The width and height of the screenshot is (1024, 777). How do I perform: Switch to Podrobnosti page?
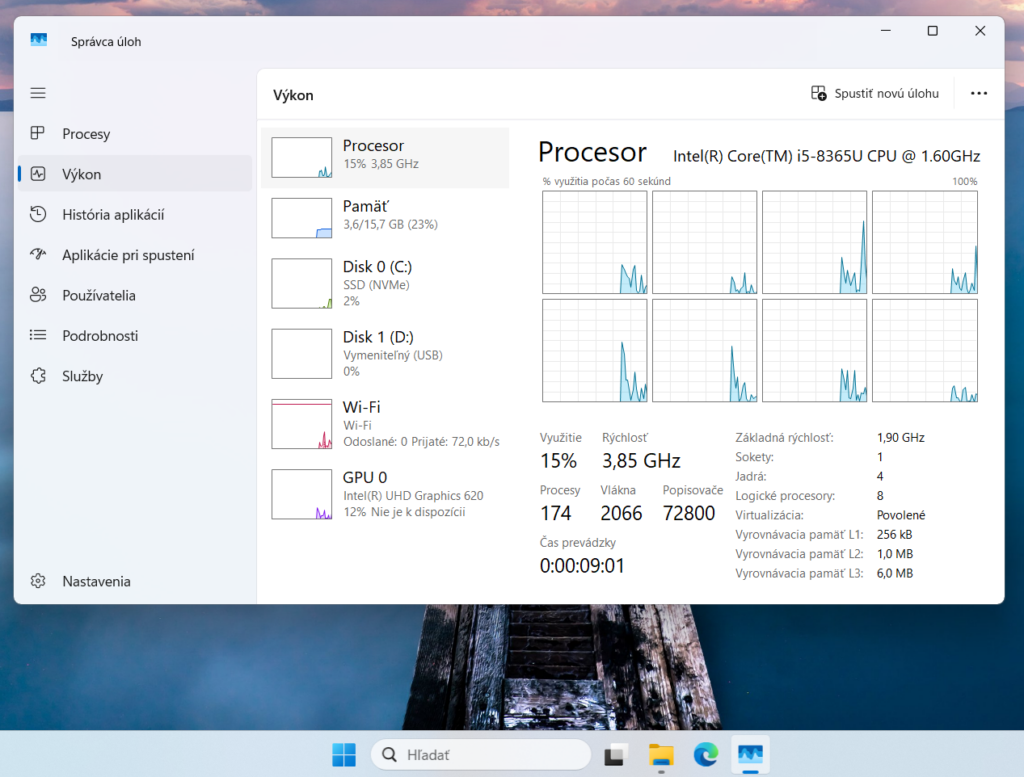[135, 336]
